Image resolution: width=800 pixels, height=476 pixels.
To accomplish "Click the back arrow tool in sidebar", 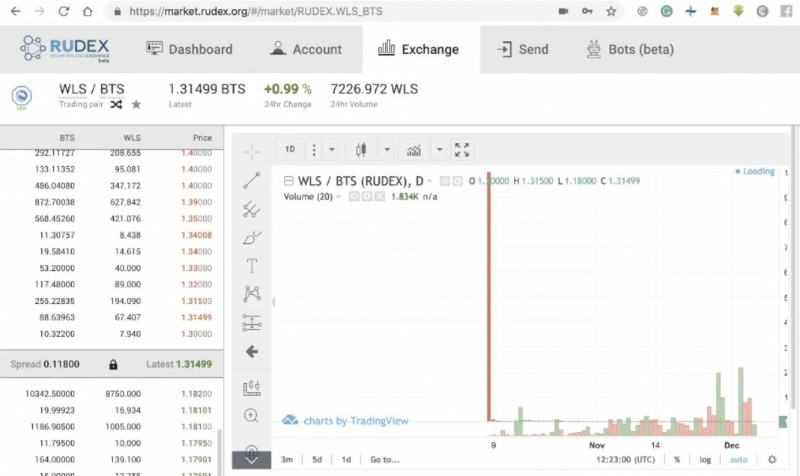I will (x=252, y=352).
